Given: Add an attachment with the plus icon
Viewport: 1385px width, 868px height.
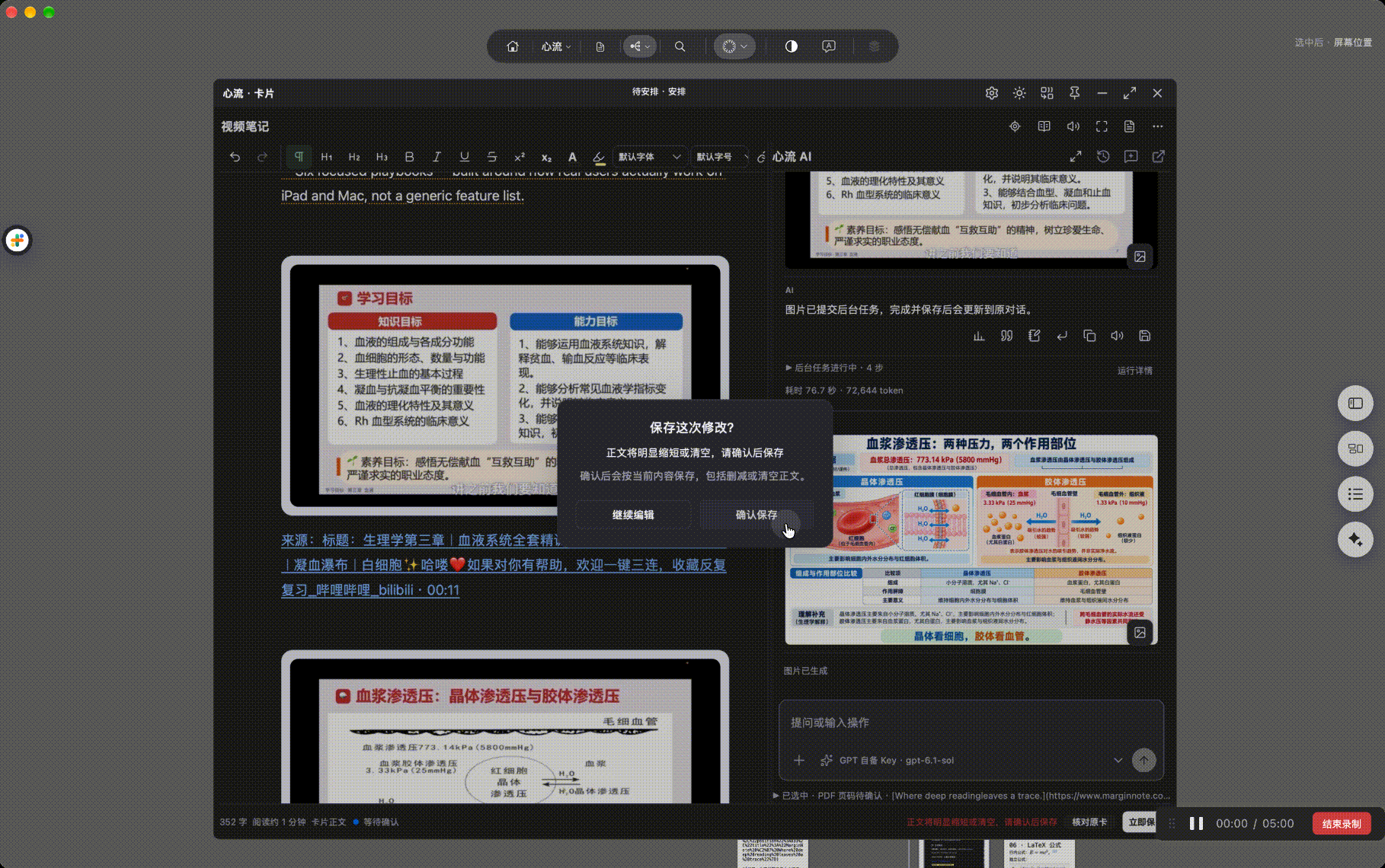Looking at the screenshot, I should (x=798, y=760).
